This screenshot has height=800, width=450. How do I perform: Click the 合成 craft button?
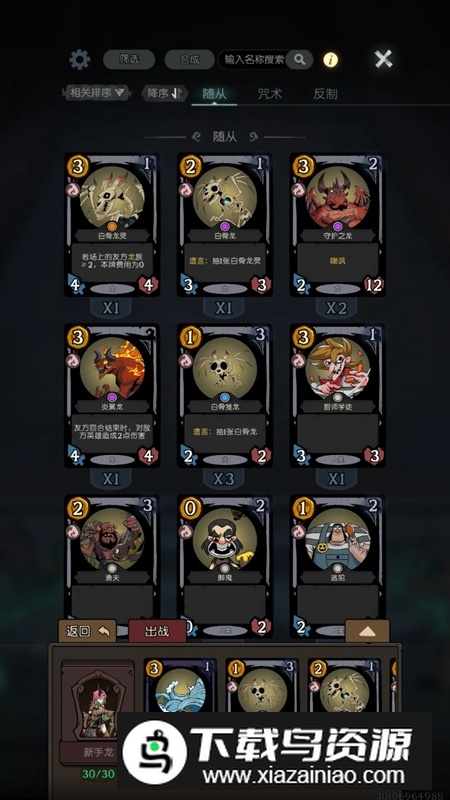tap(190, 60)
